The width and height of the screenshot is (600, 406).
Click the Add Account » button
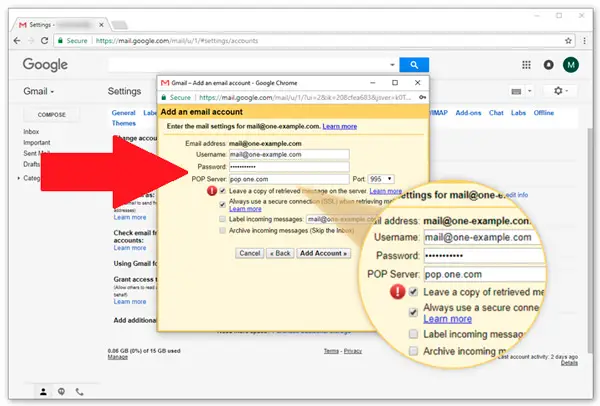point(323,253)
